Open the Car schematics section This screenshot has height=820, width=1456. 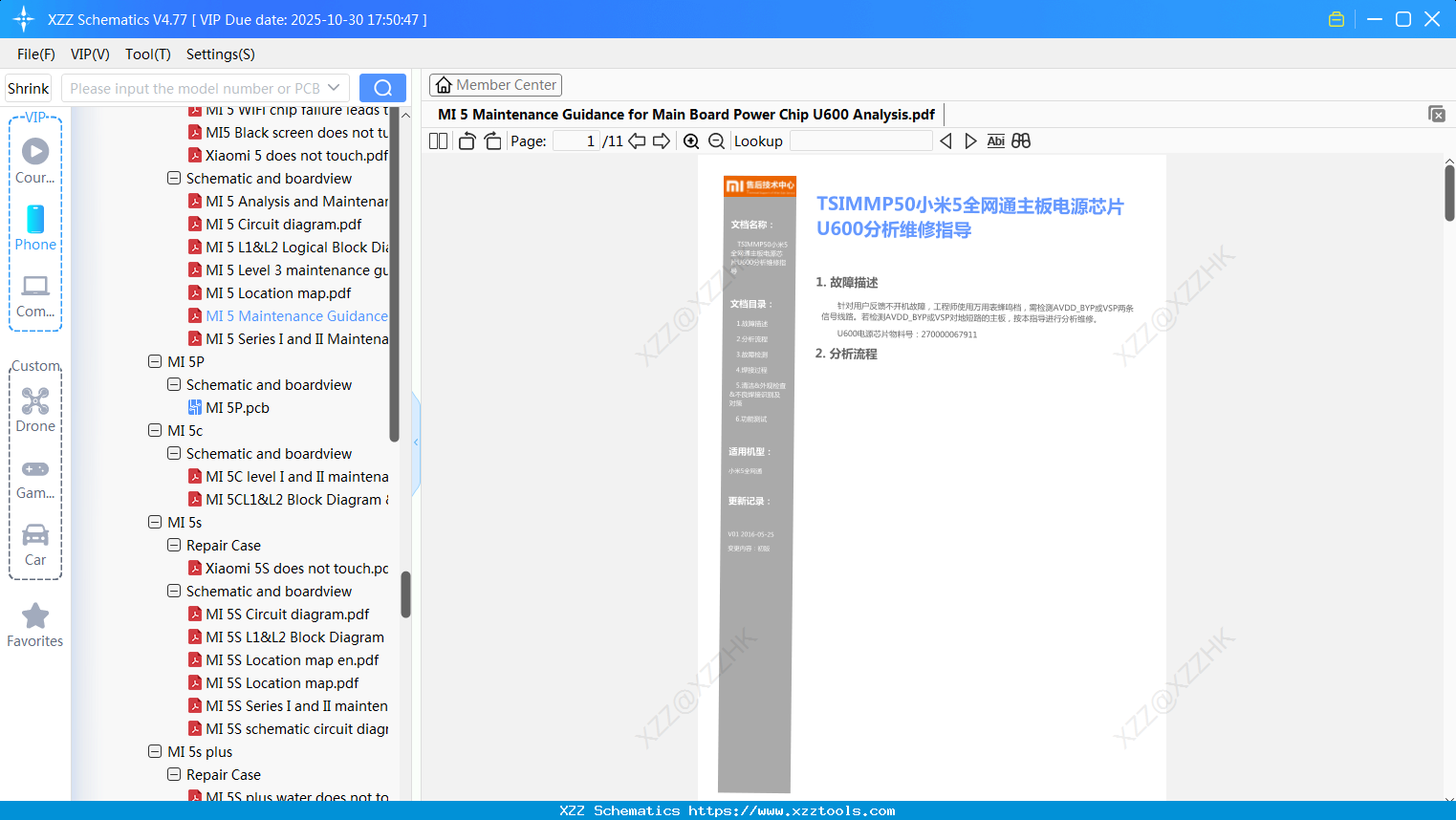[x=35, y=543]
